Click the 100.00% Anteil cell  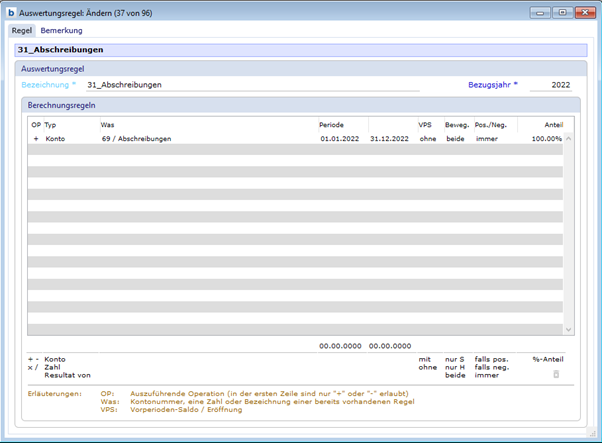pyautogui.click(x=545, y=139)
